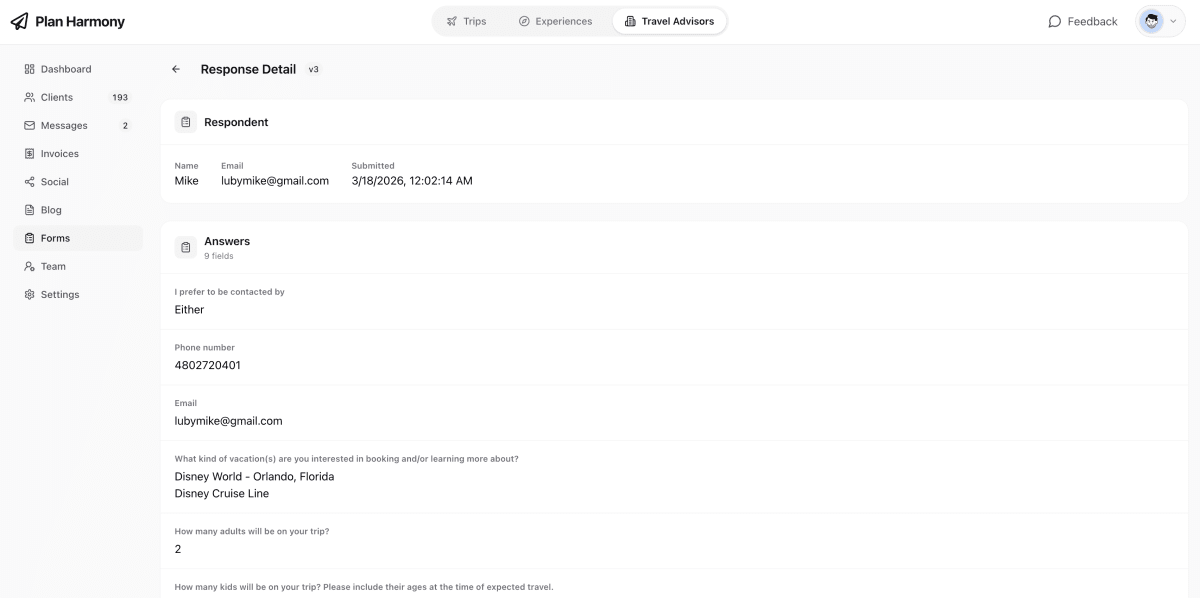This screenshot has width=1200, height=598.
Task: Select the Travel Advisors tab
Action: pos(669,21)
